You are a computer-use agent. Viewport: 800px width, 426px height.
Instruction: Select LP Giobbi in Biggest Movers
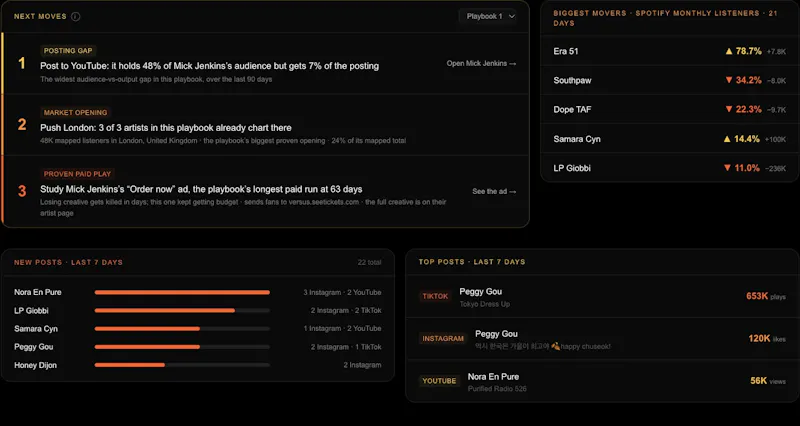(x=572, y=168)
